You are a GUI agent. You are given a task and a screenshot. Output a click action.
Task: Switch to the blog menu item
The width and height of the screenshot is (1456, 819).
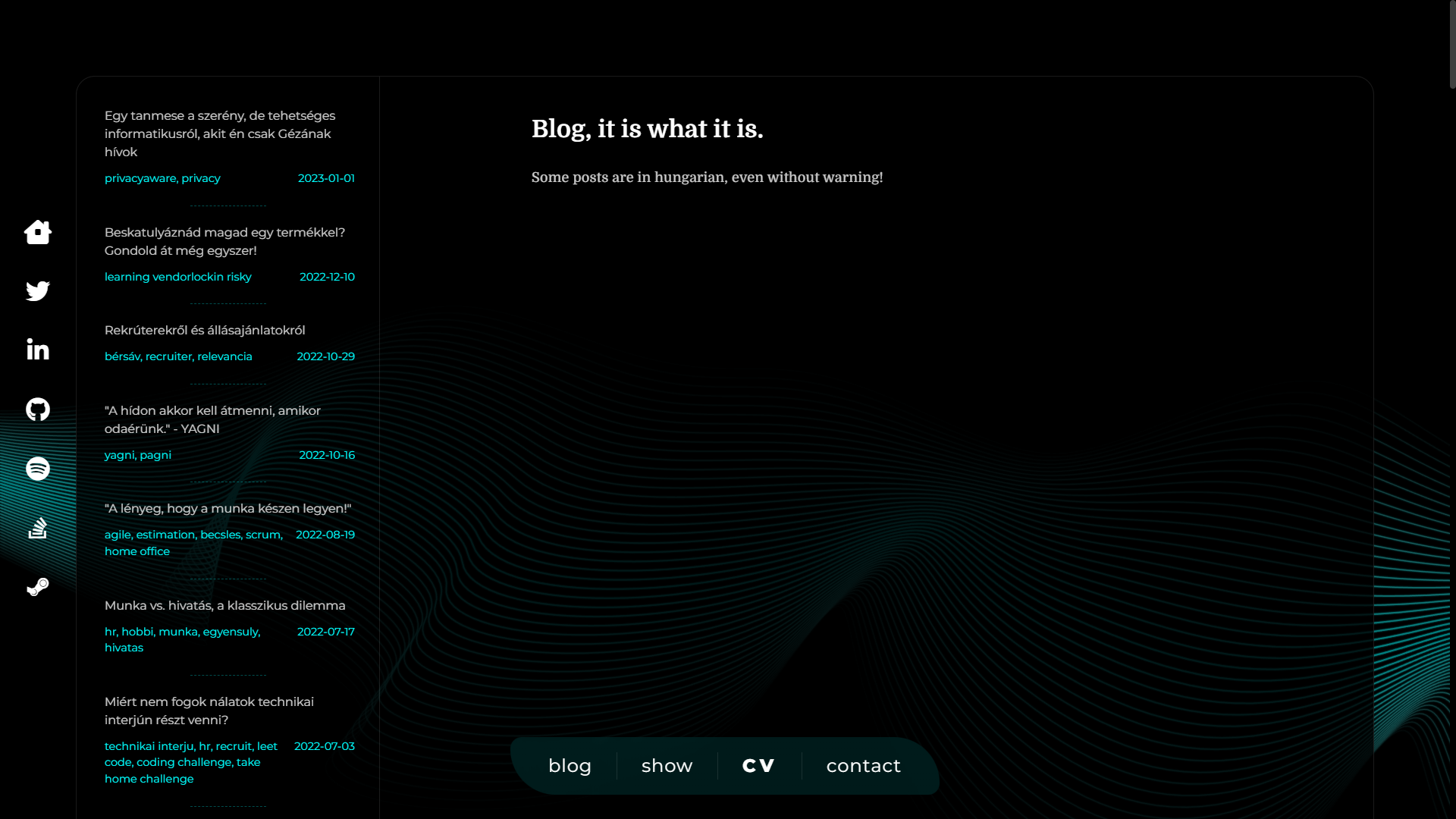coord(570,766)
